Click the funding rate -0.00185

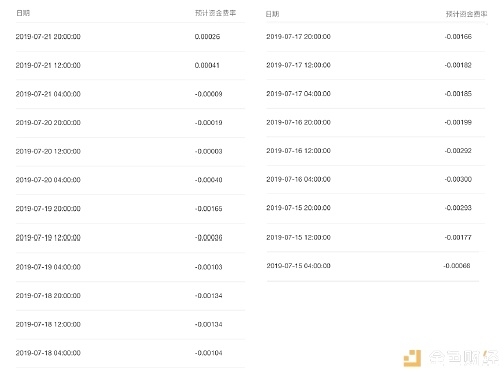click(458, 94)
